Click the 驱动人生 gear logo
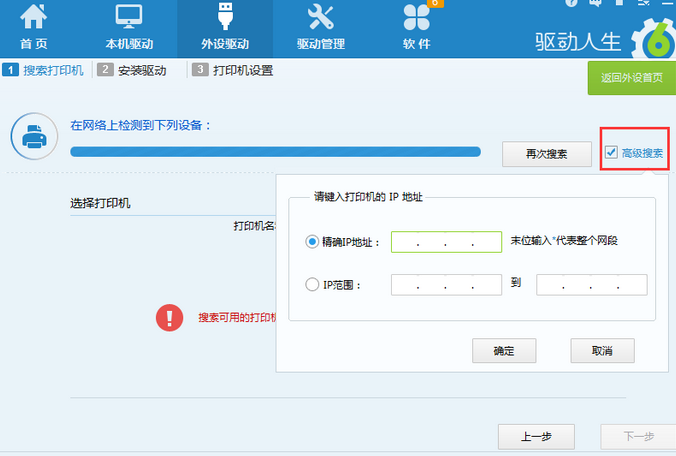Viewport: 676px width, 456px height. coord(656,40)
